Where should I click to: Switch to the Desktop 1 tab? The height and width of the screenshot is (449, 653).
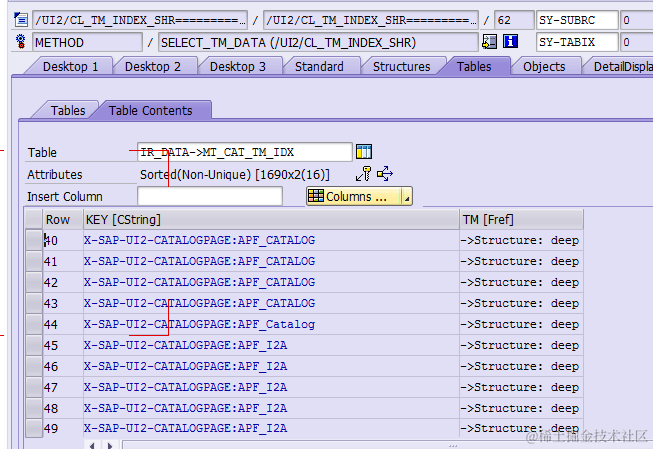70,67
